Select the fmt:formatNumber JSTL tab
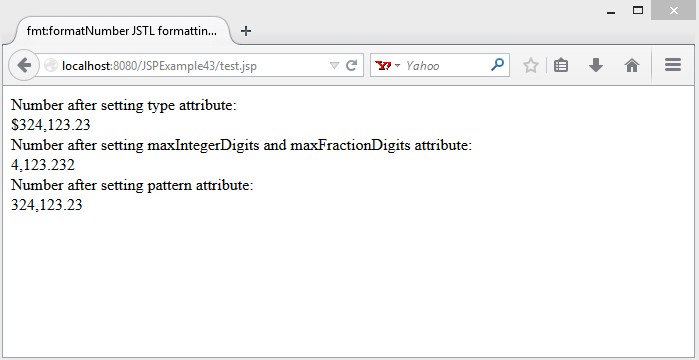The image size is (699, 360). (x=122, y=31)
